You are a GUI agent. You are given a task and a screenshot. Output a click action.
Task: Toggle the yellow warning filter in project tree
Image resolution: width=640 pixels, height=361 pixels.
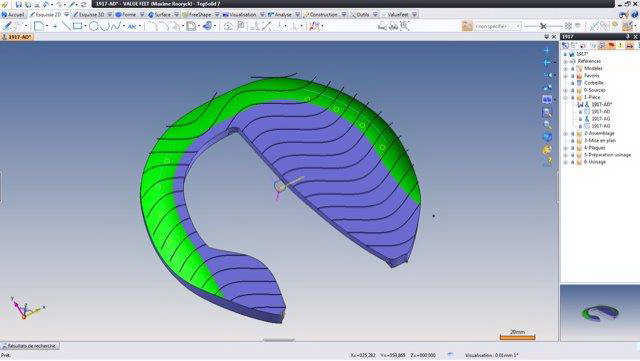tap(620, 45)
